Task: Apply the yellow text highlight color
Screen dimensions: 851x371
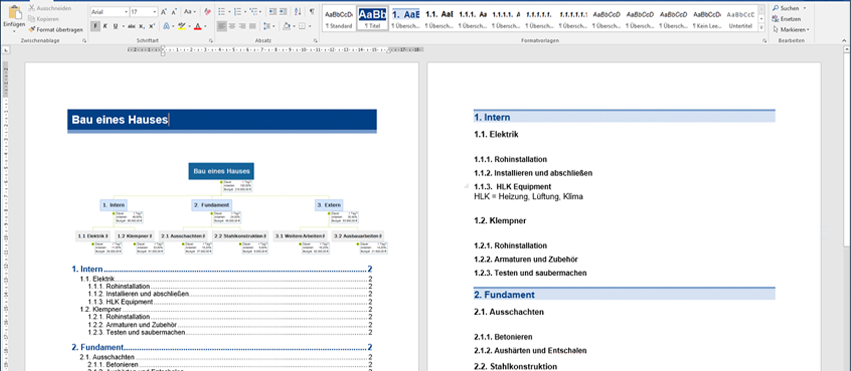Action: coord(181,26)
